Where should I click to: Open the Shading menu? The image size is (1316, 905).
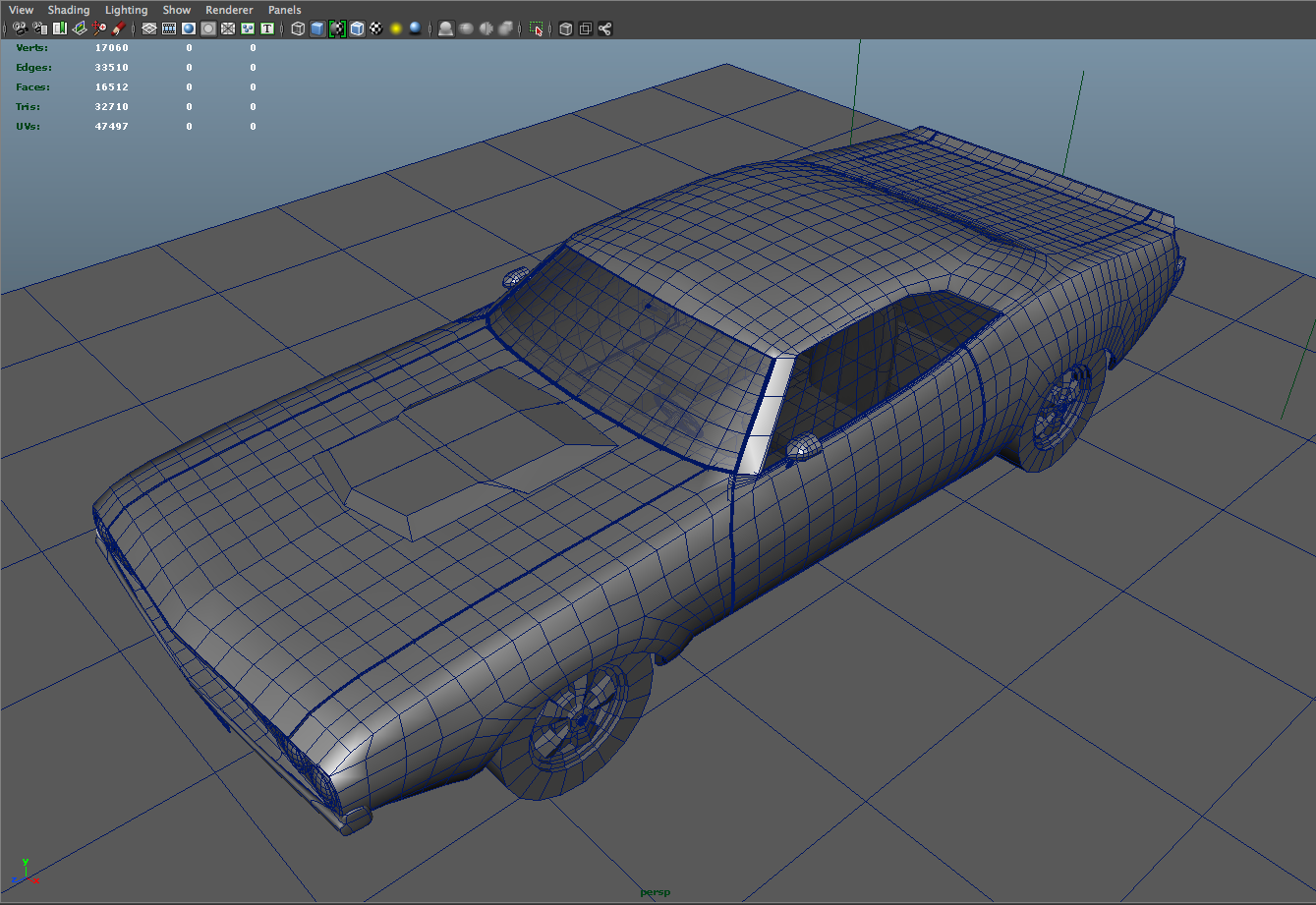pos(69,10)
